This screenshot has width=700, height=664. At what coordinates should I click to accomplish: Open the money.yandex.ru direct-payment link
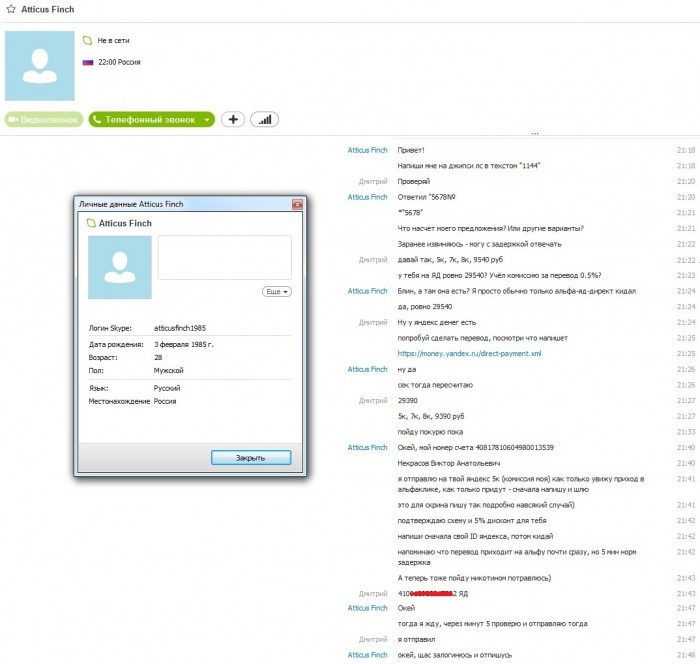coord(469,354)
